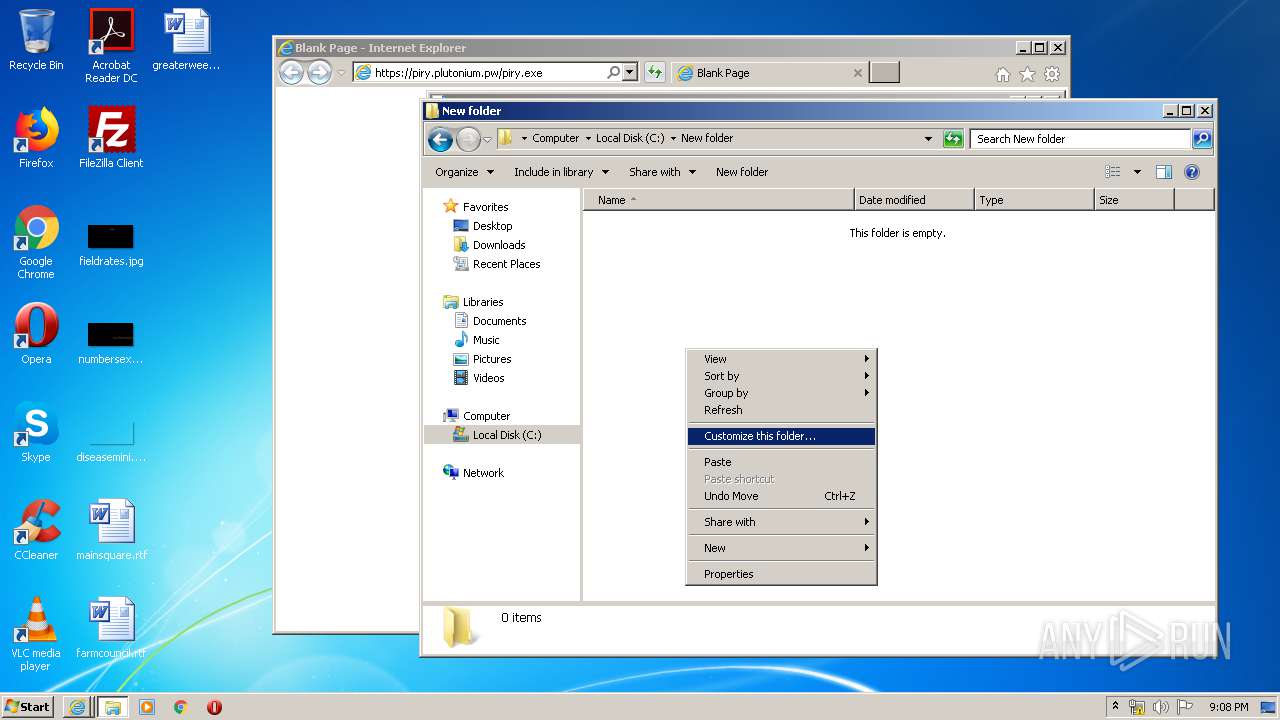Click the Explorer search magnifier icon

click(x=1202, y=139)
